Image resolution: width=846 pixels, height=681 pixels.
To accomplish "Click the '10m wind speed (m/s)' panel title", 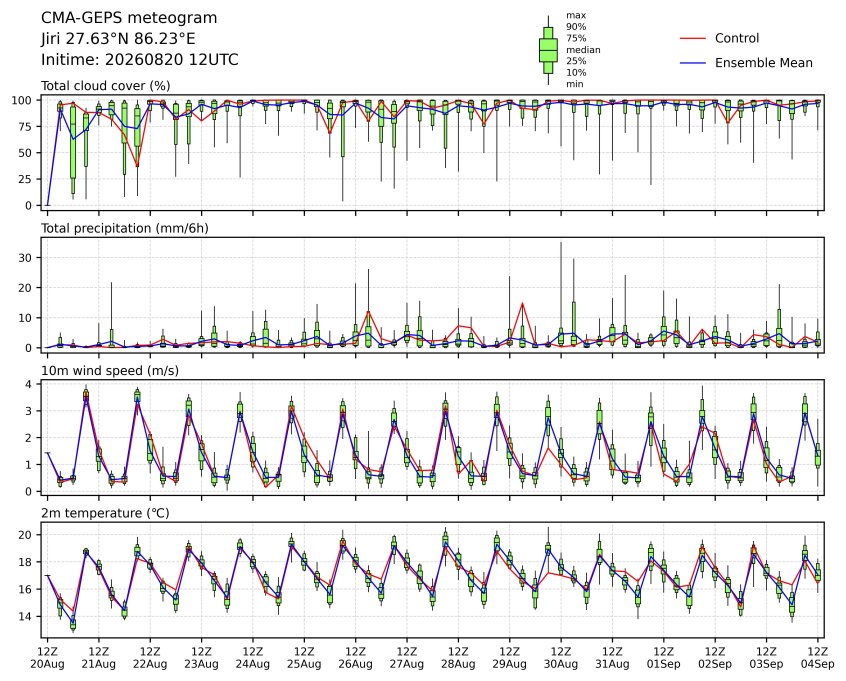I will (110, 371).
